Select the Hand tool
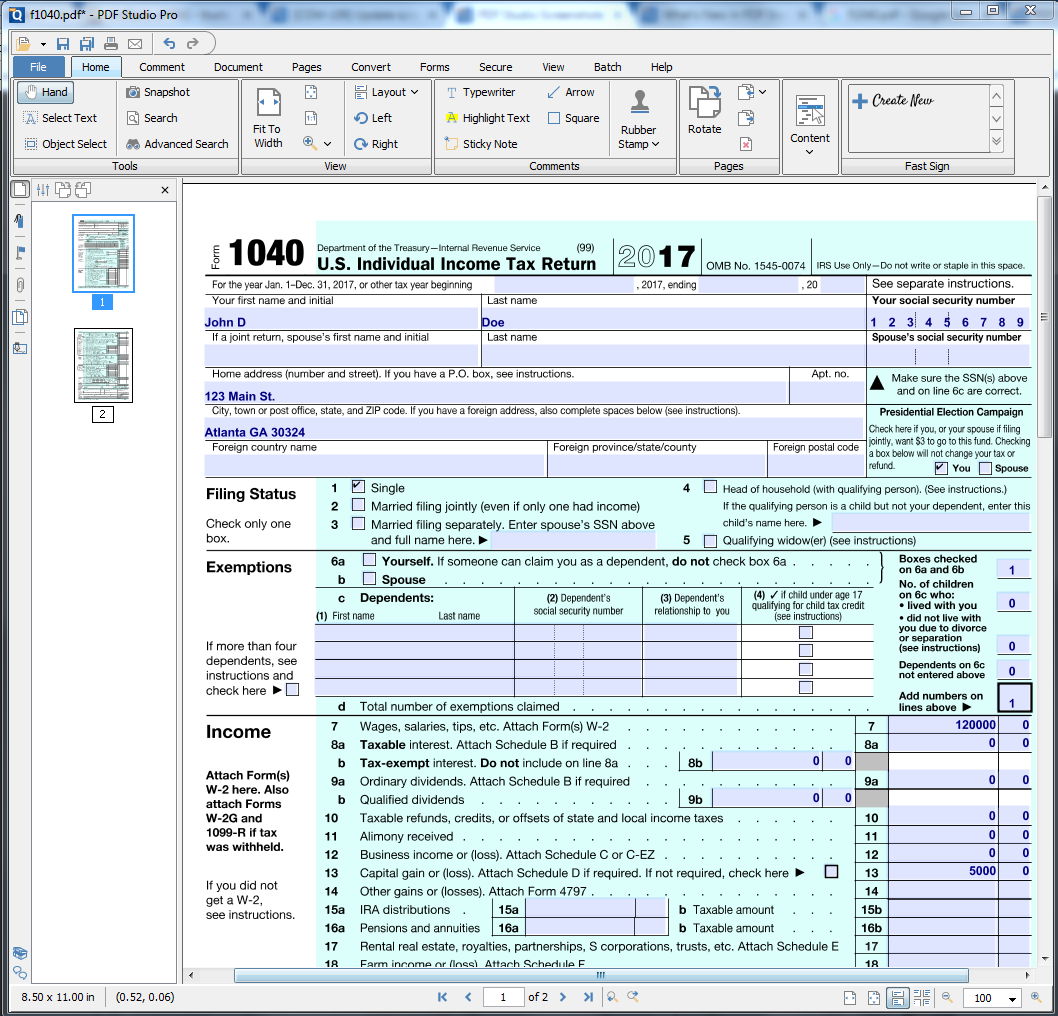Image resolution: width=1058 pixels, height=1016 pixels. pyautogui.click(x=45, y=92)
